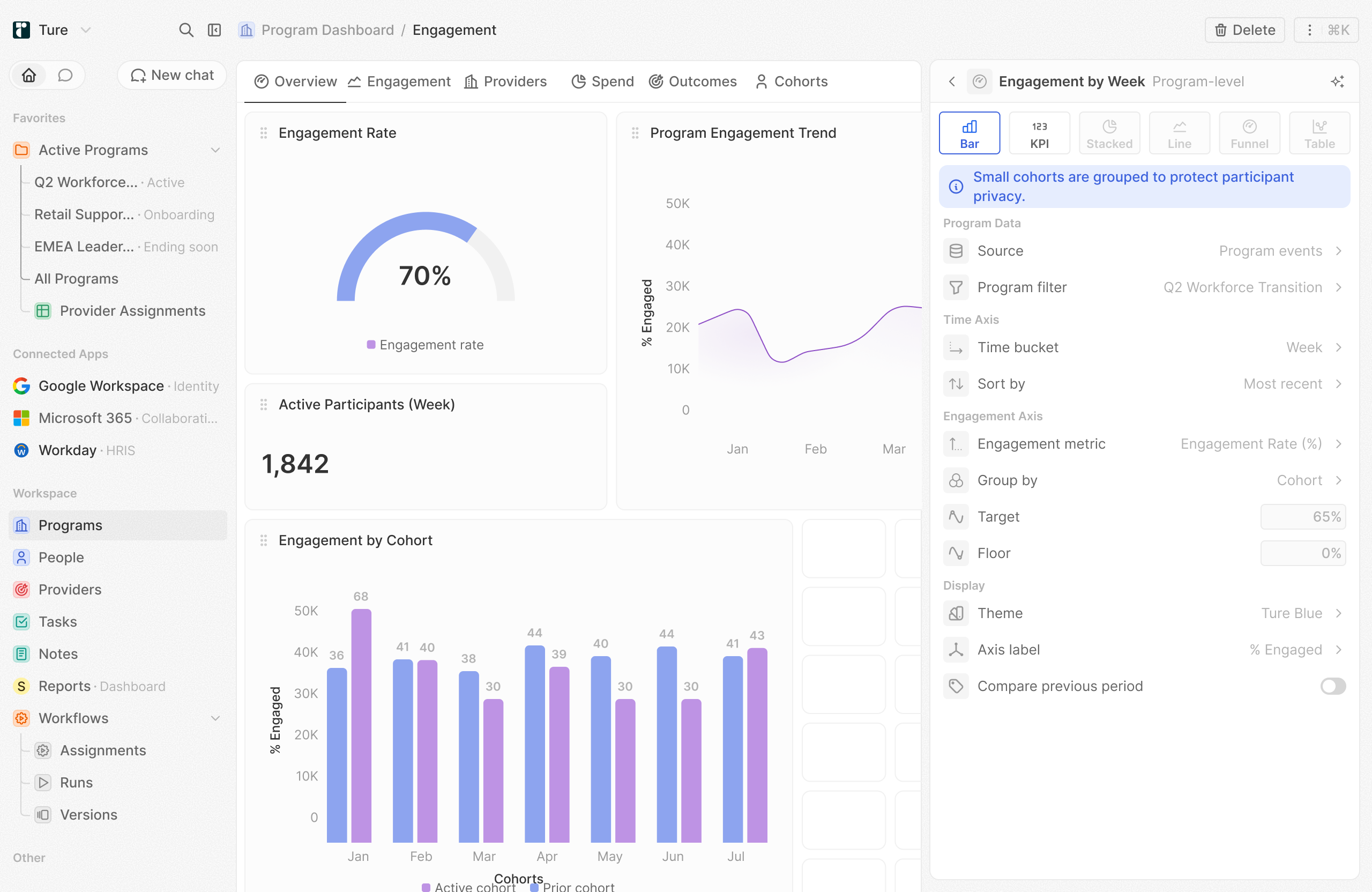
Task: Click the Prior cohort legend swatch
Action: (x=534, y=887)
